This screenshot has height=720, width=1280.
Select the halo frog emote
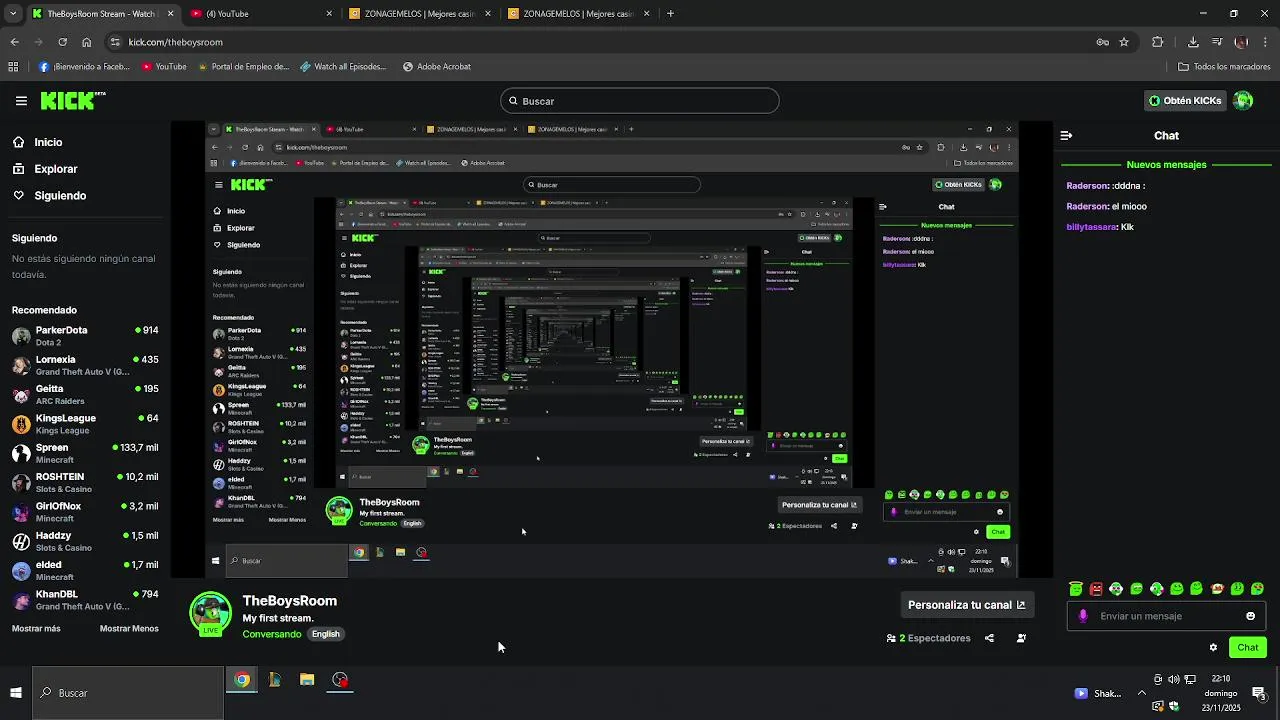pos(1075,589)
